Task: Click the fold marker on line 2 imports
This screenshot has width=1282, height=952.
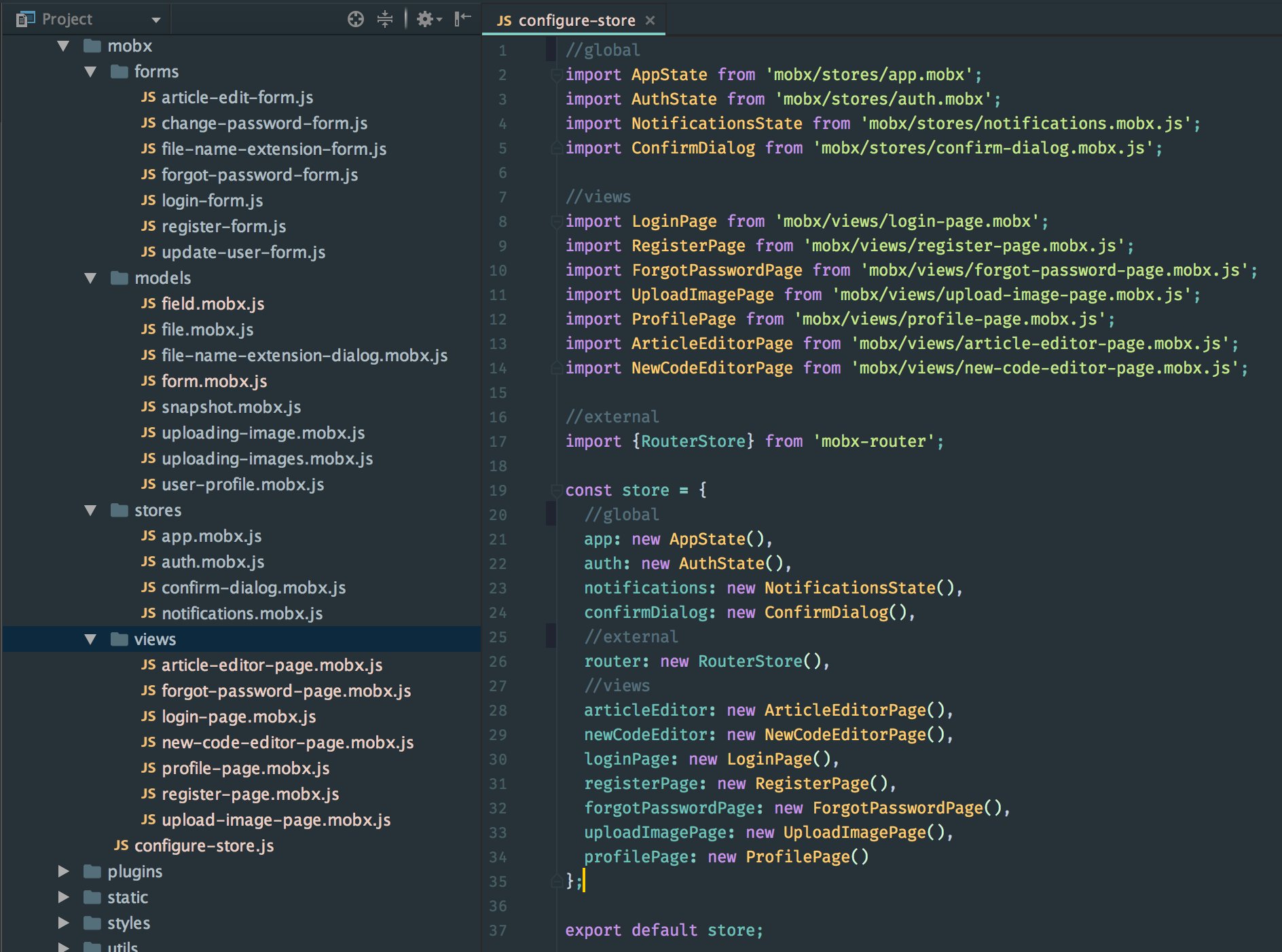Action: pyautogui.click(x=556, y=75)
